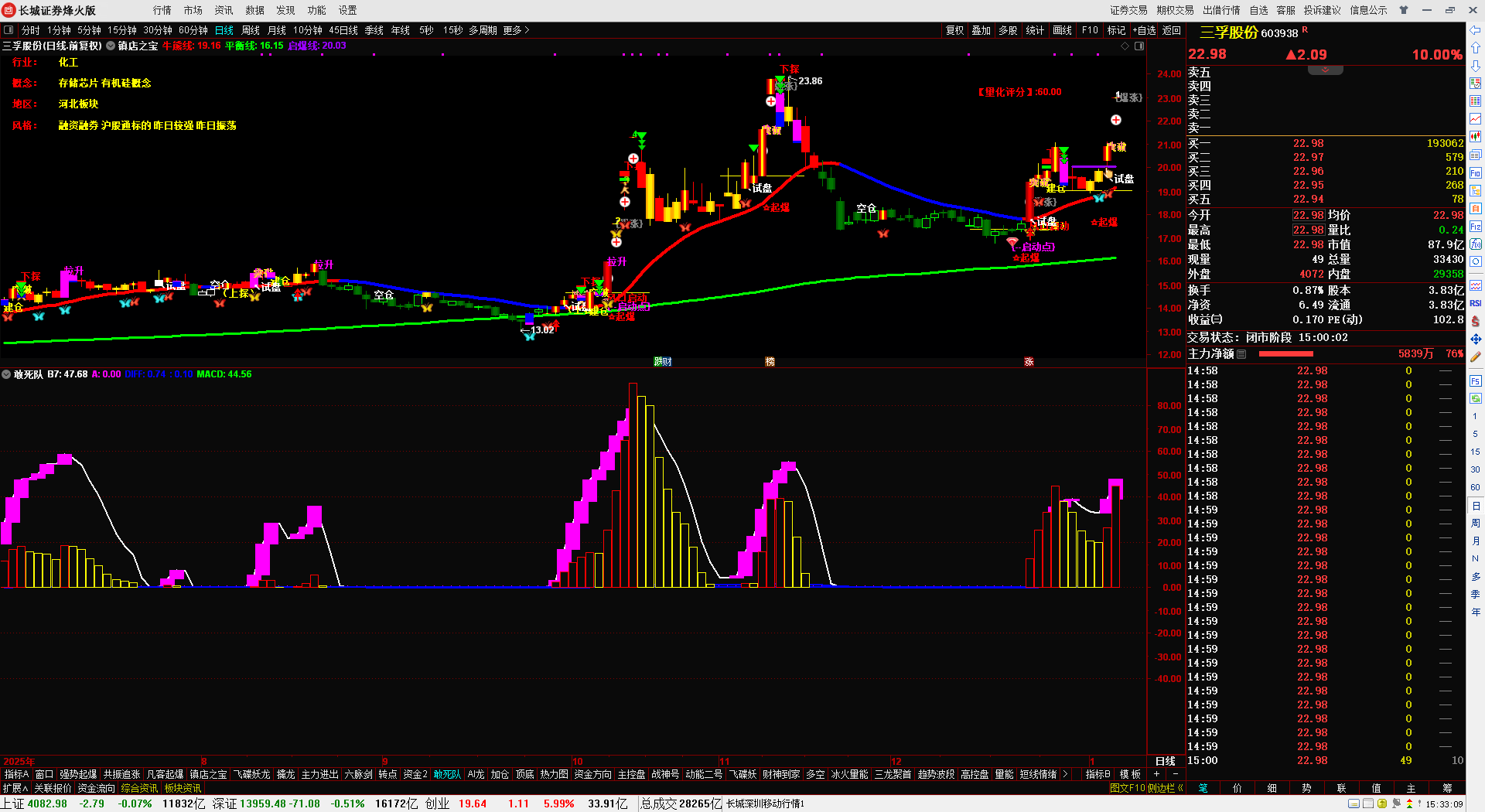Open the 功能 menu
Viewport: 1485px width, 812px height.
317,10
